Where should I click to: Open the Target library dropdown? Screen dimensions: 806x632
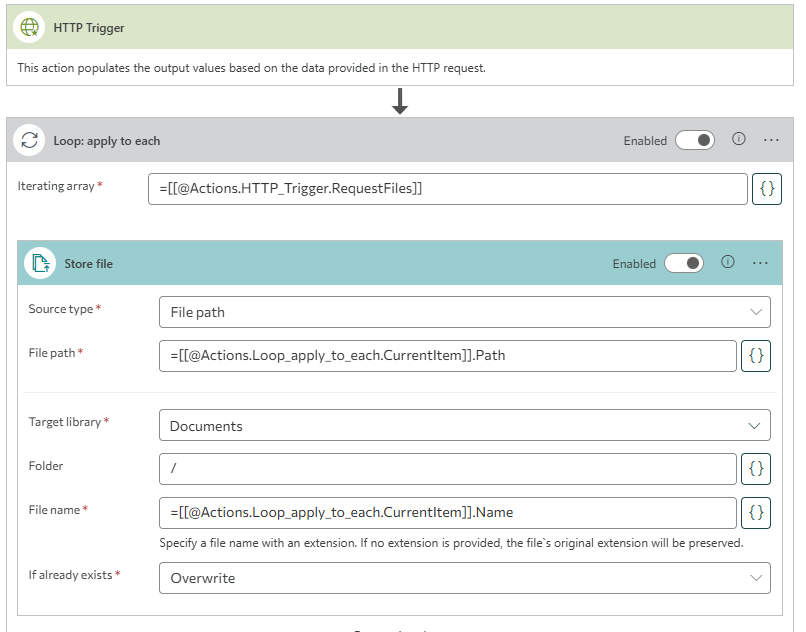tap(464, 426)
